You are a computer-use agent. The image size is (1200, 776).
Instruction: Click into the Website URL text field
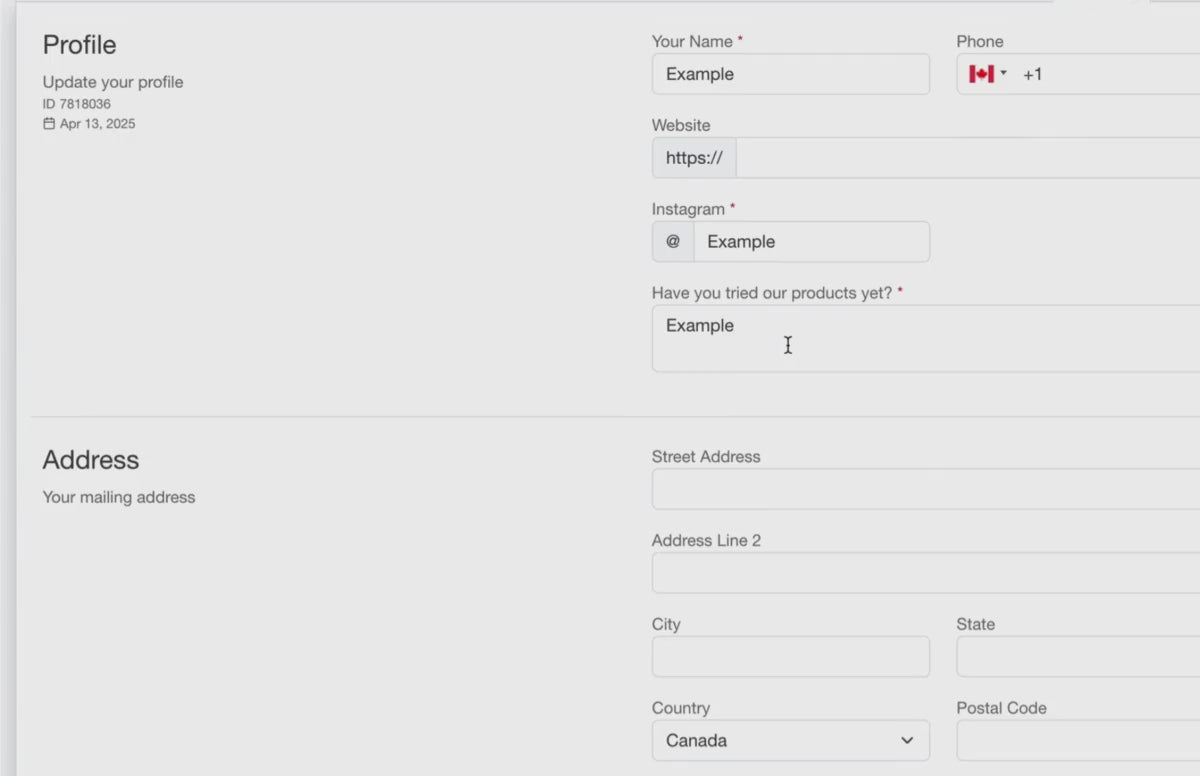click(968, 158)
